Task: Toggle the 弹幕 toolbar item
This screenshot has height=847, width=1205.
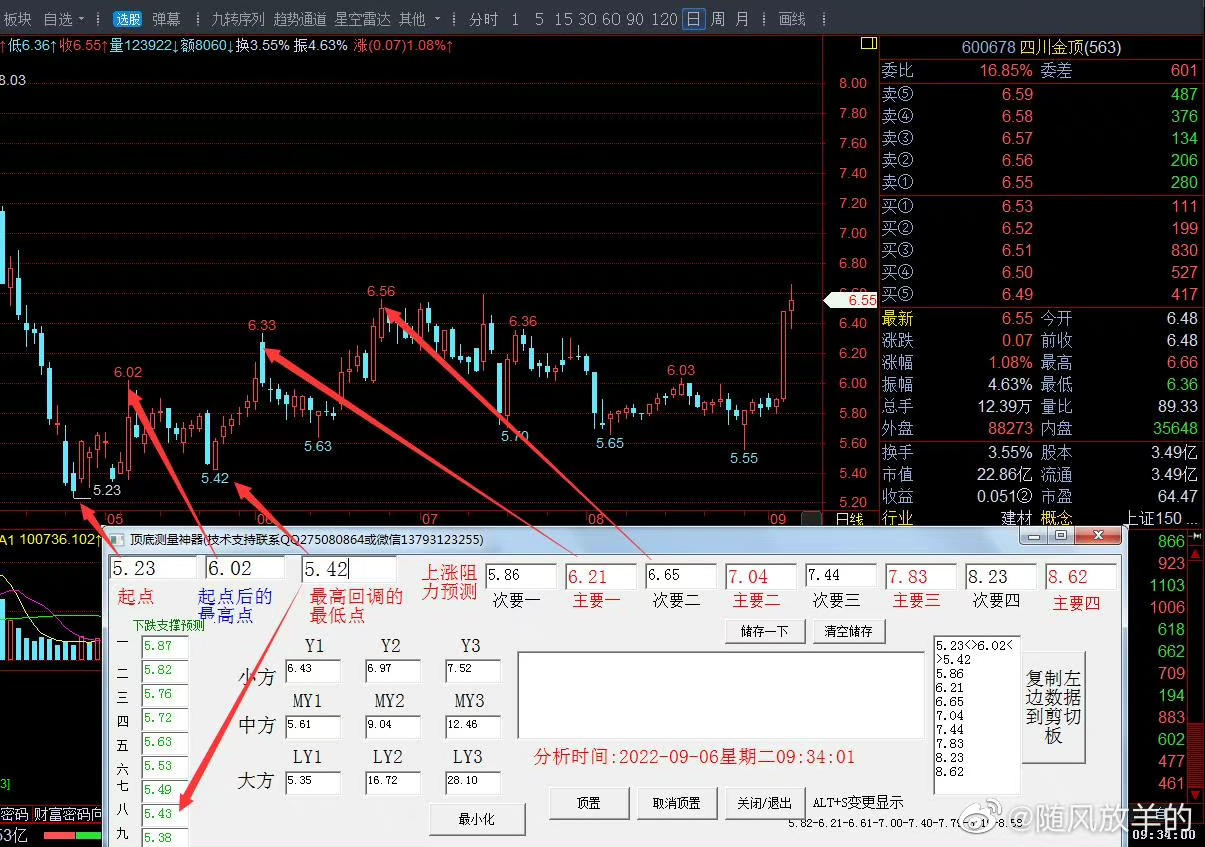Action: [167, 19]
